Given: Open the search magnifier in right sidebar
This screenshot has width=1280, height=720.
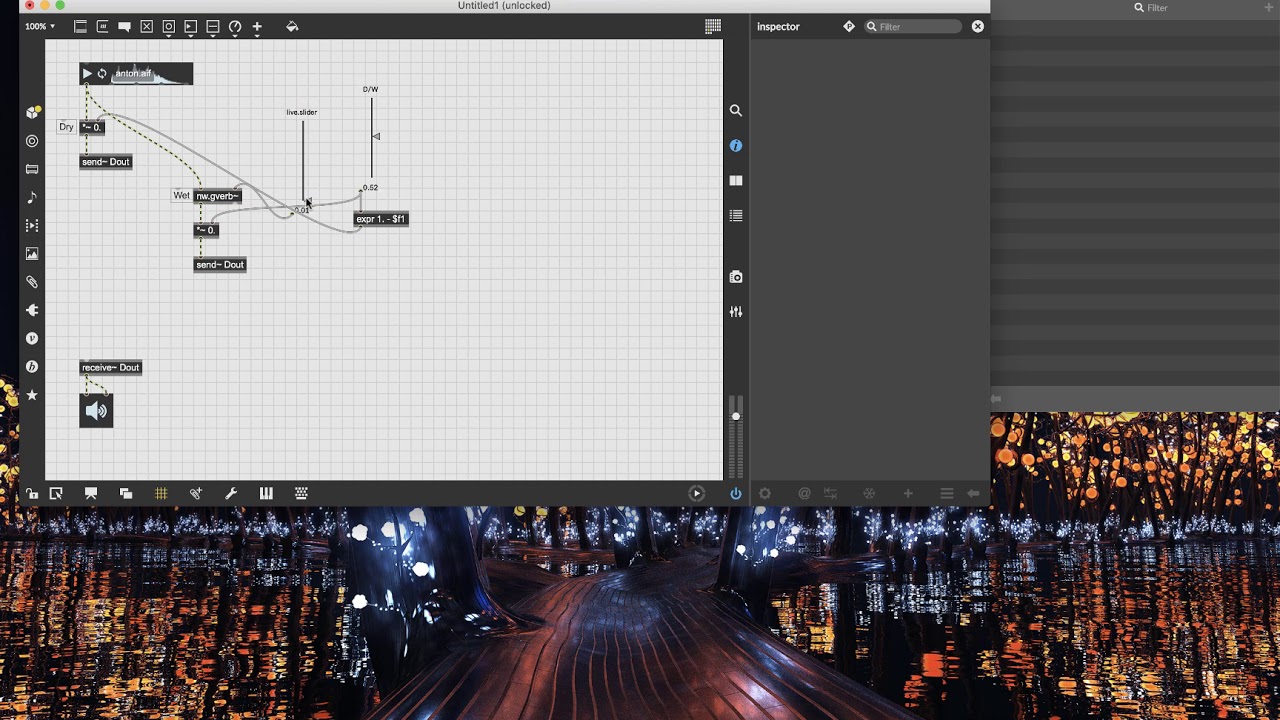Looking at the screenshot, I should tap(736, 111).
